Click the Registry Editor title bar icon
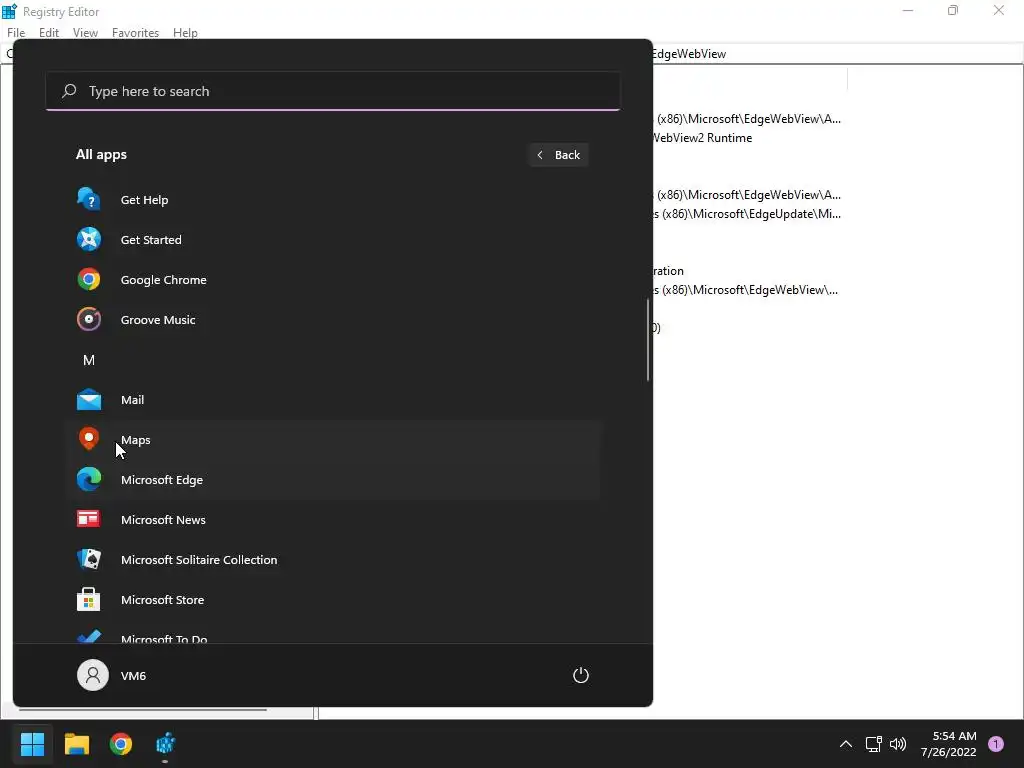Screen dimensions: 1024x768 pos(9,11)
